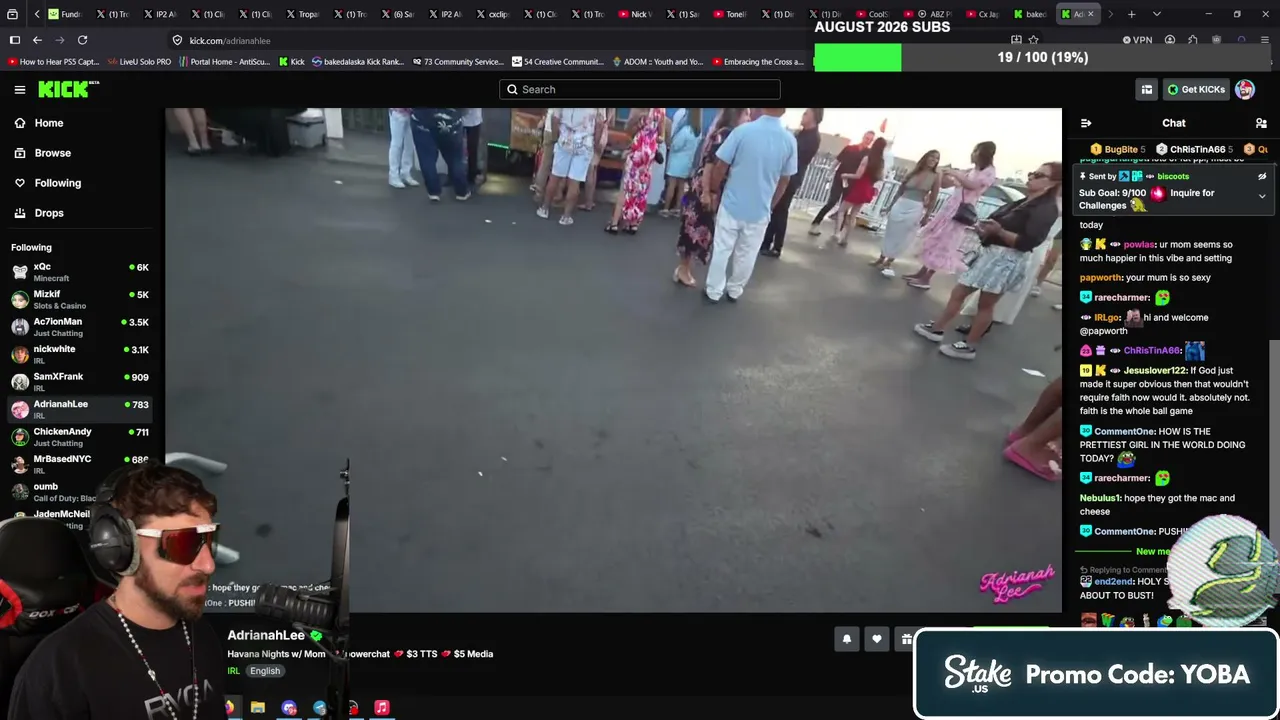Click xQc's avatar in the sidebar
1280x720 pixels.
[x=20, y=272]
